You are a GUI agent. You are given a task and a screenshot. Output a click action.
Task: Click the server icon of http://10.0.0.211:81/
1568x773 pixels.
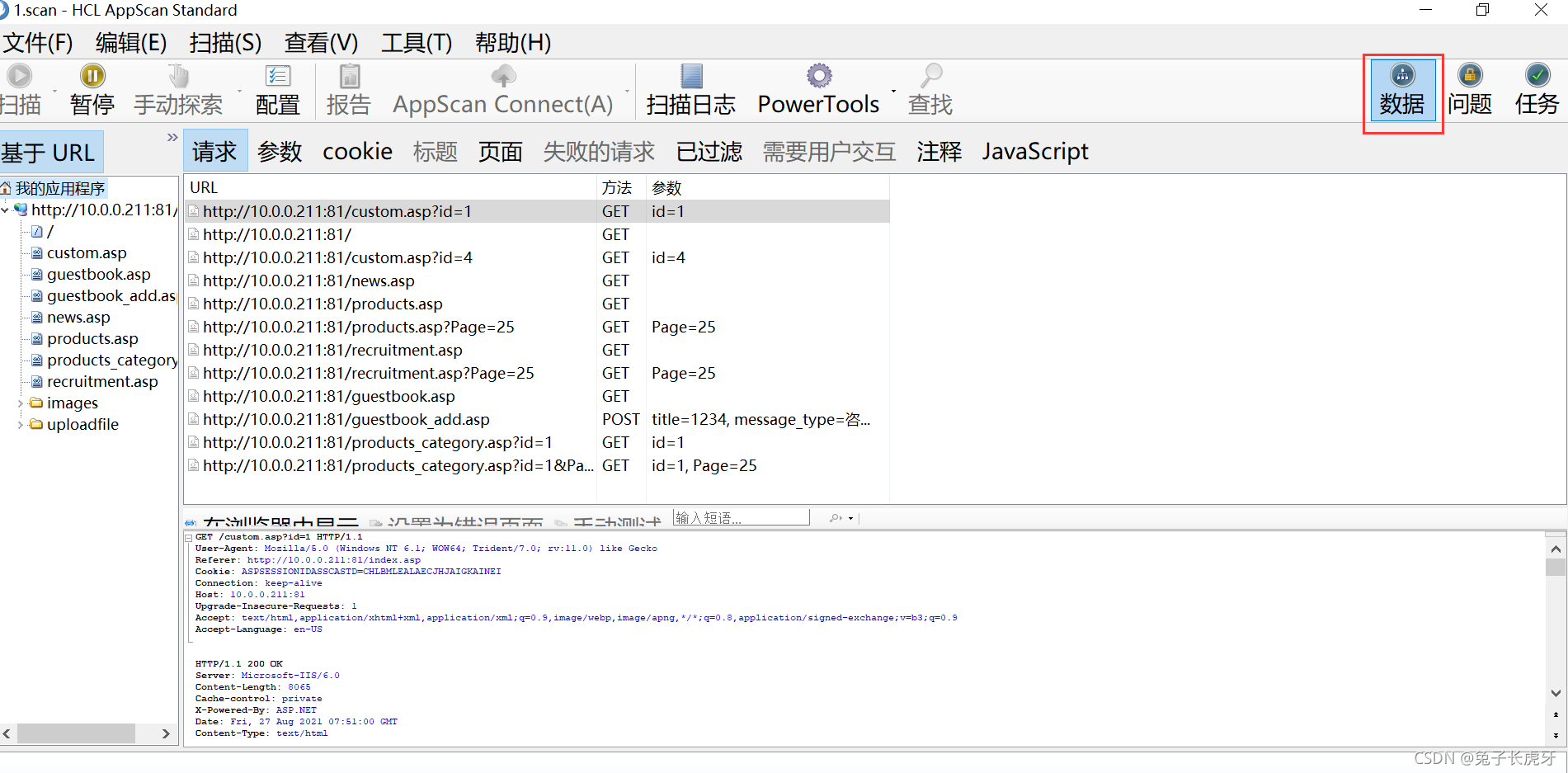point(21,210)
